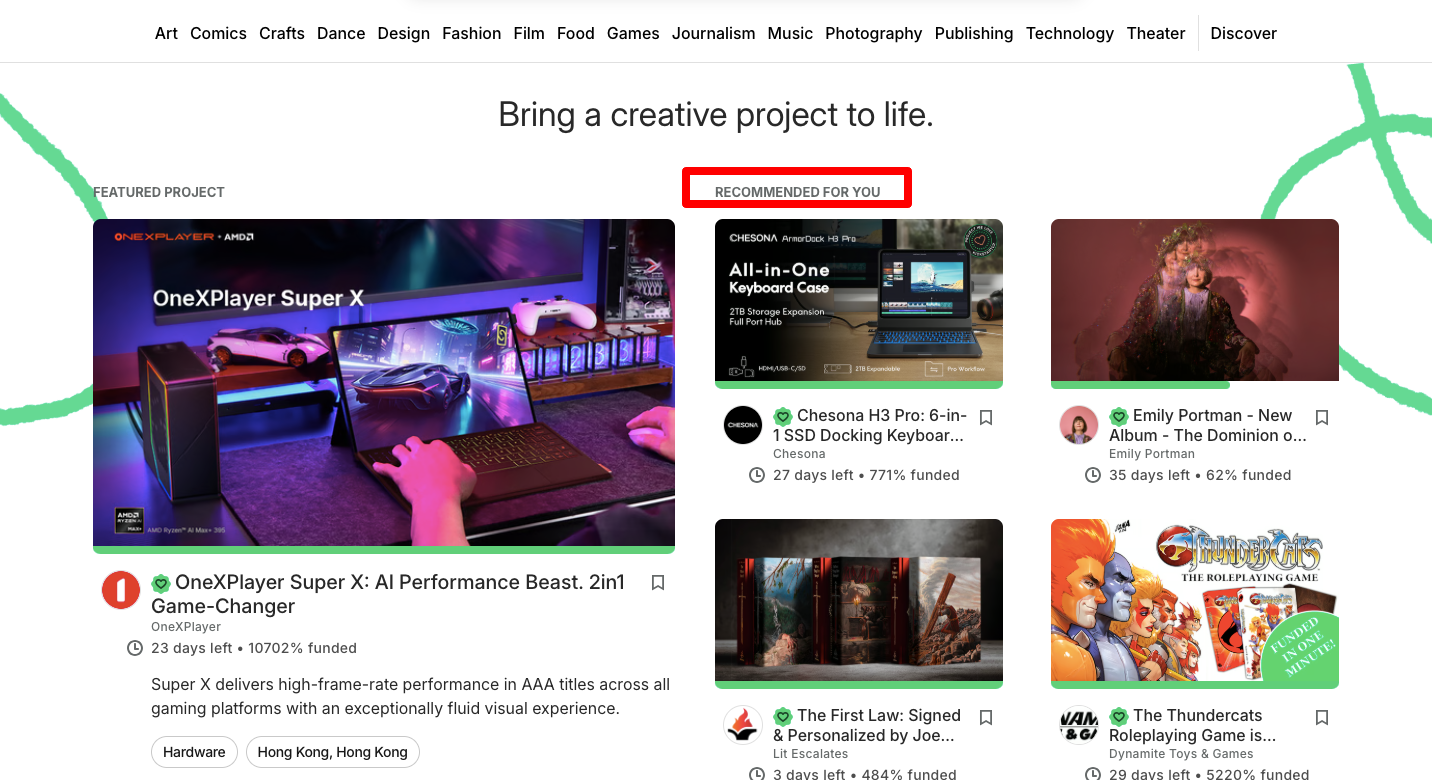Open the Chesona creator avatar icon
Image resolution: width=1432 pixels, height=780 pixels.
point(743,425)
